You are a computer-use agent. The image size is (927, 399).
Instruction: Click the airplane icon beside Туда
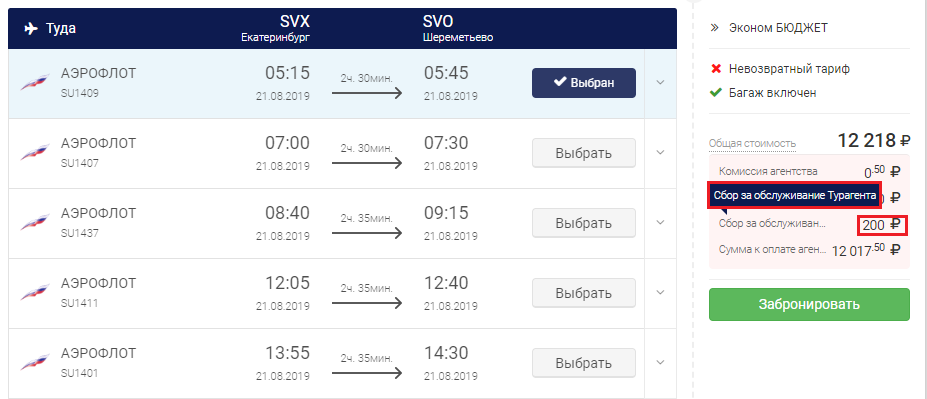coord(31,28)
